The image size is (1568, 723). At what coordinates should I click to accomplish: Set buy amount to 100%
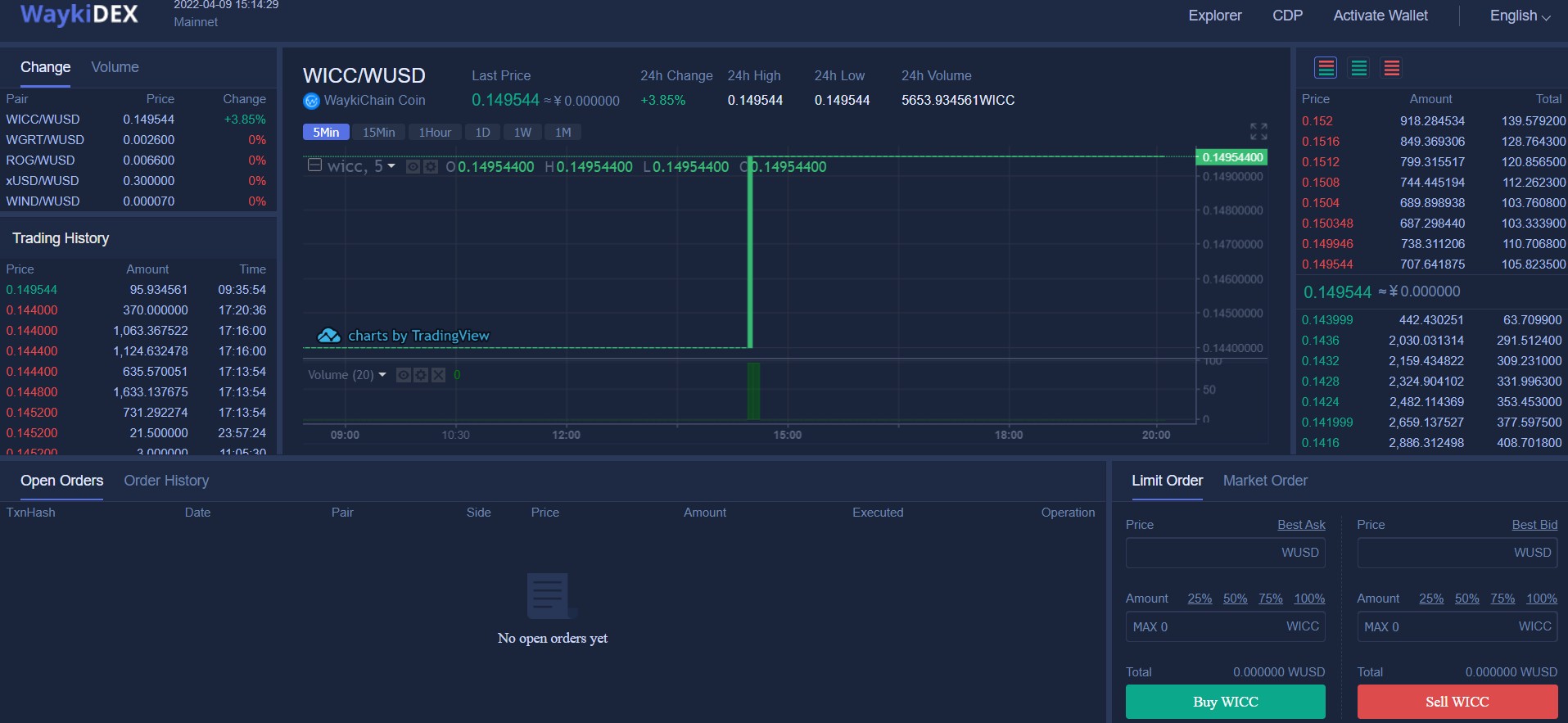point(1309,599)
